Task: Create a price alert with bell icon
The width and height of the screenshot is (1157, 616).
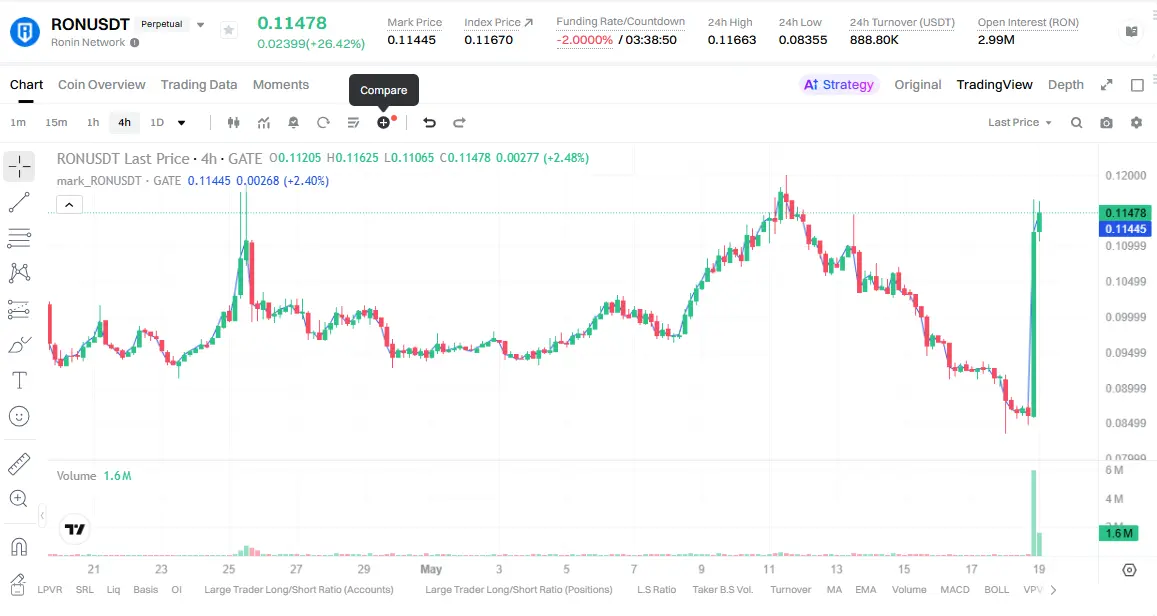Action: [293, 122]
